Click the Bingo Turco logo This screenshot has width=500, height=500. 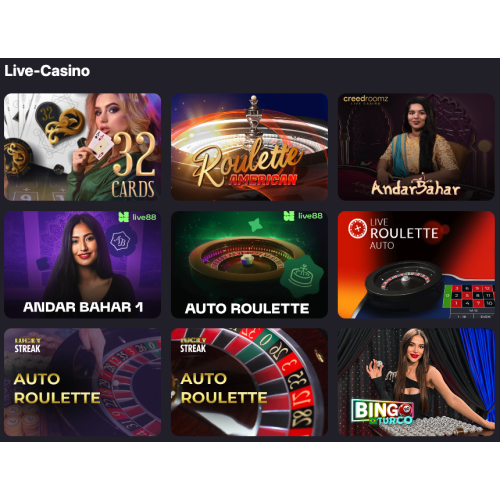383,412
